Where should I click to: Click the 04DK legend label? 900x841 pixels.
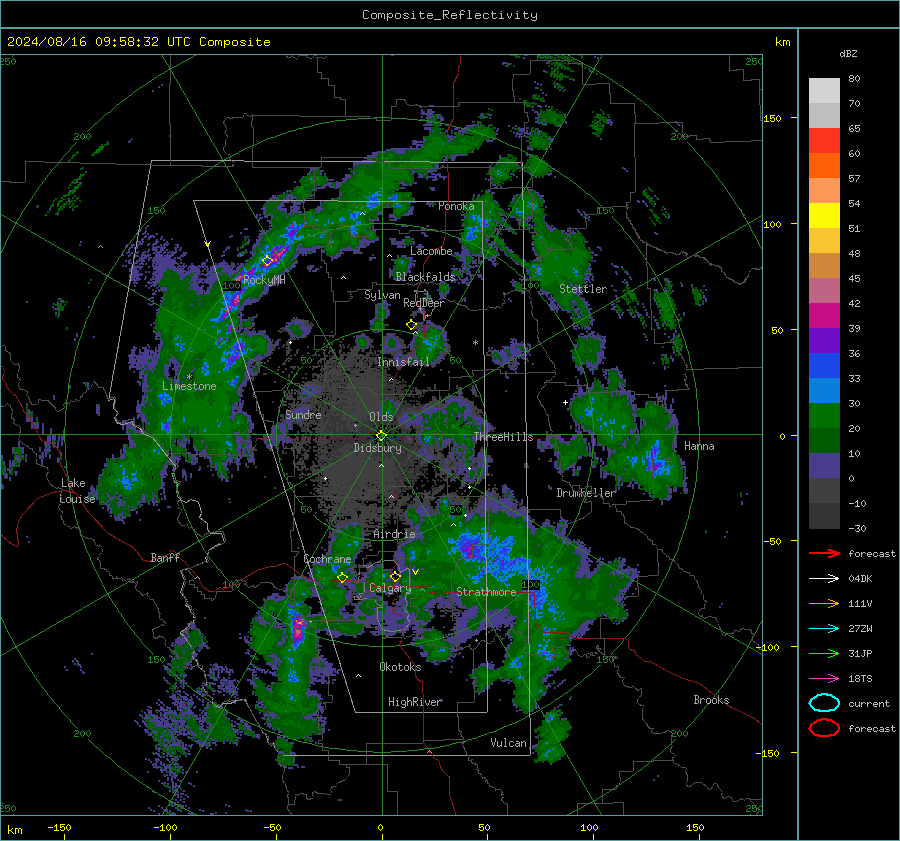coord(860,579)
